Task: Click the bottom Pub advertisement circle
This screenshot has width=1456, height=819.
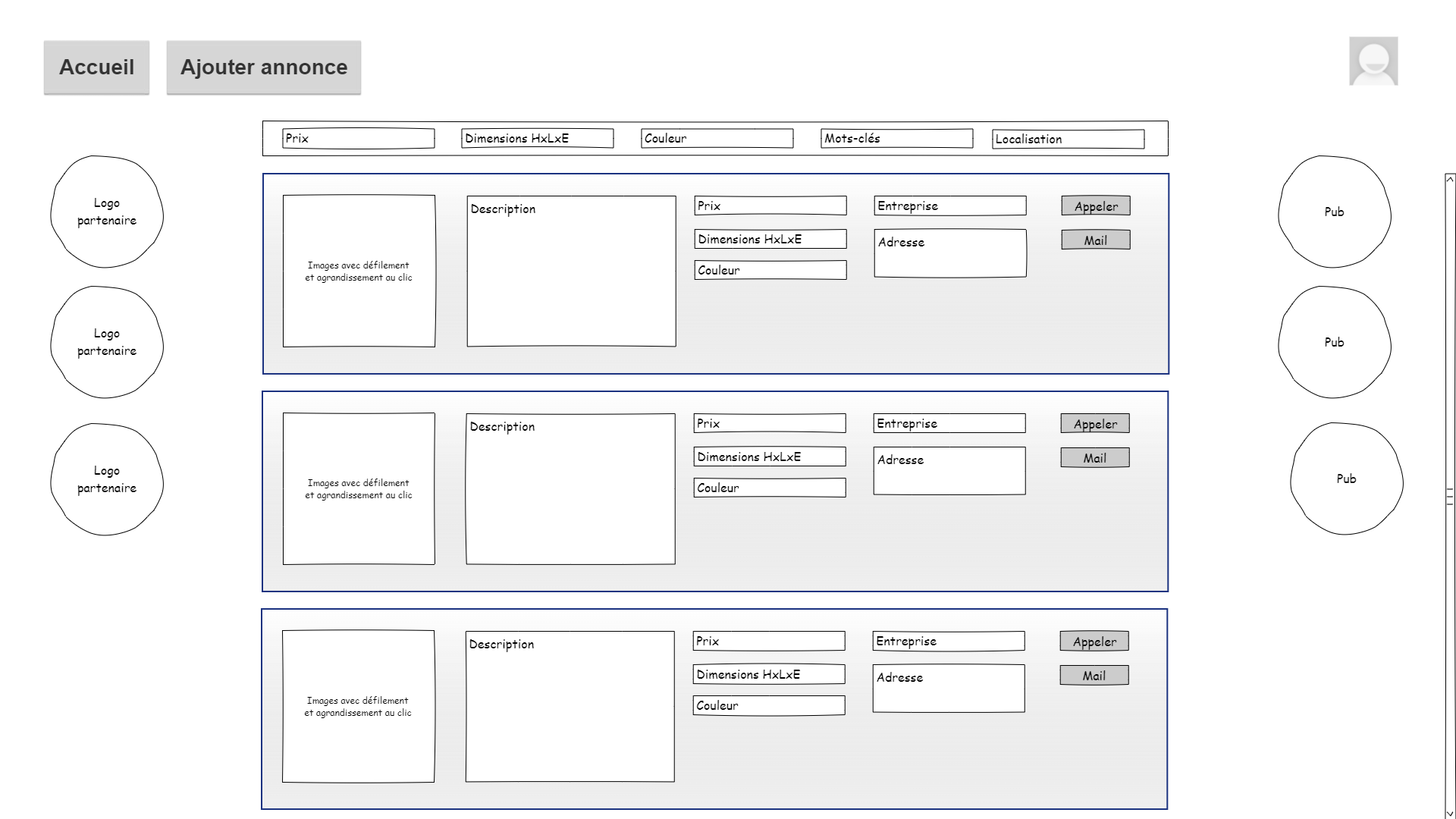Action: click(x=1346, y=479)
